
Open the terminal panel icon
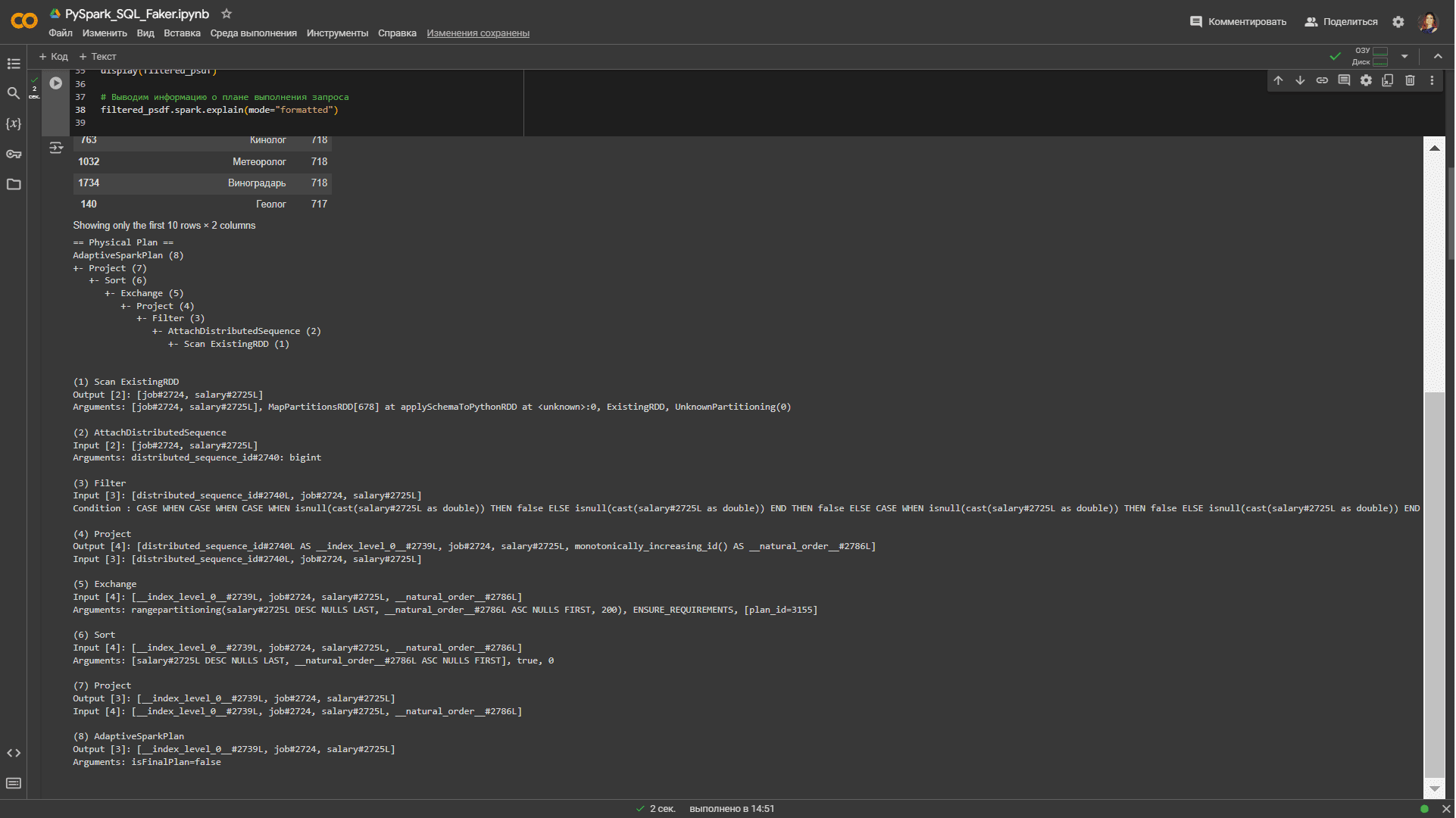pos(14,783)
